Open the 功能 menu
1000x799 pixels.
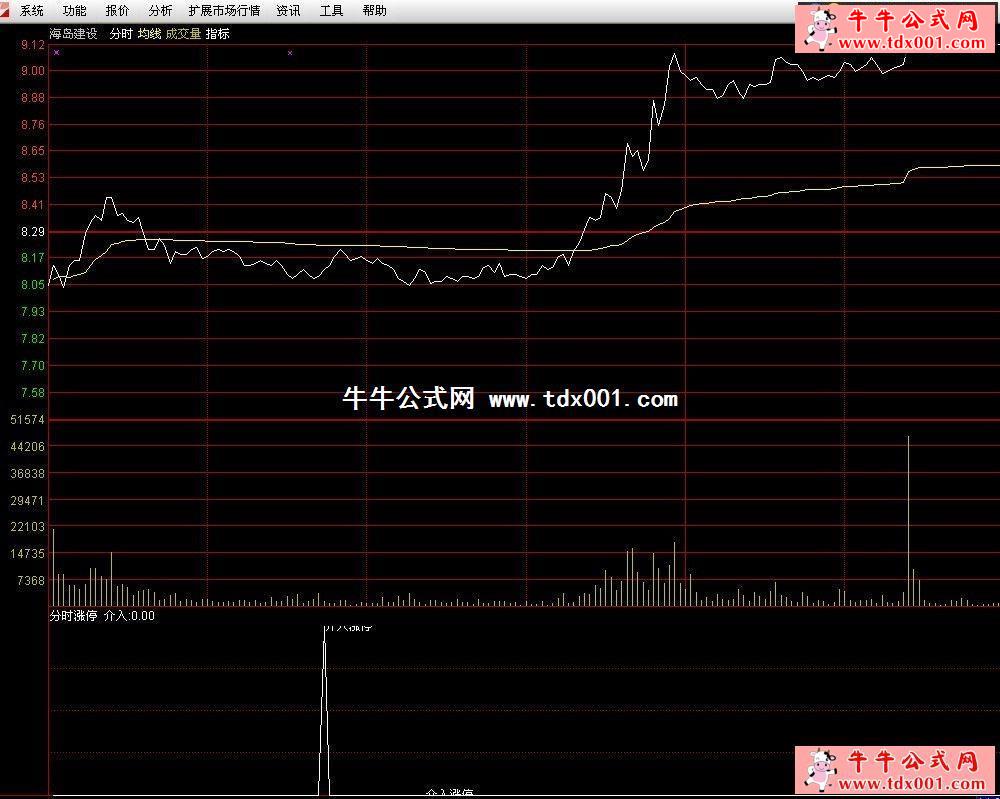click(x=75, y=11)
